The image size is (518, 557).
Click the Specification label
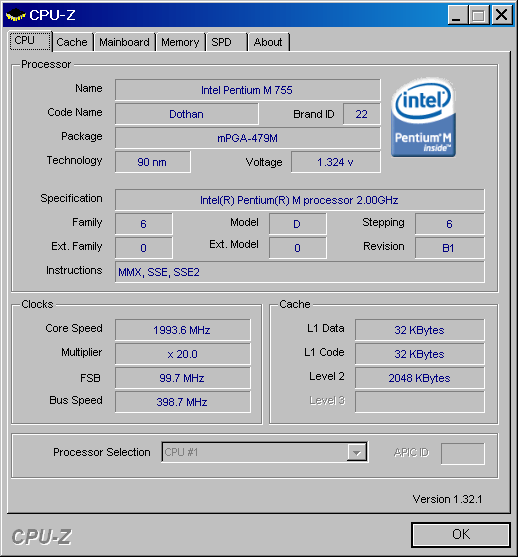click(71, 198)
